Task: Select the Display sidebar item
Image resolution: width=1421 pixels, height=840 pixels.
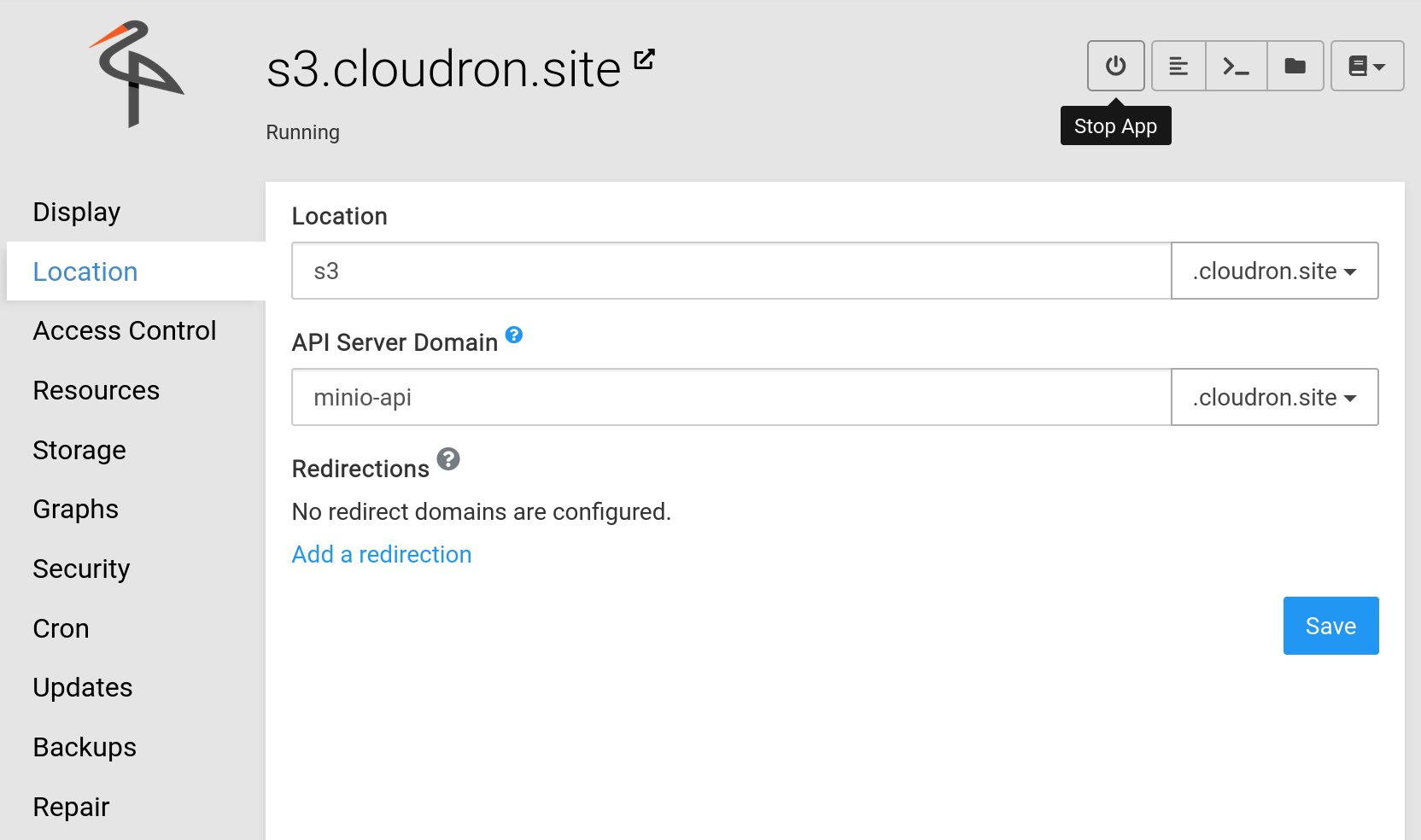Action: [77, 213]
